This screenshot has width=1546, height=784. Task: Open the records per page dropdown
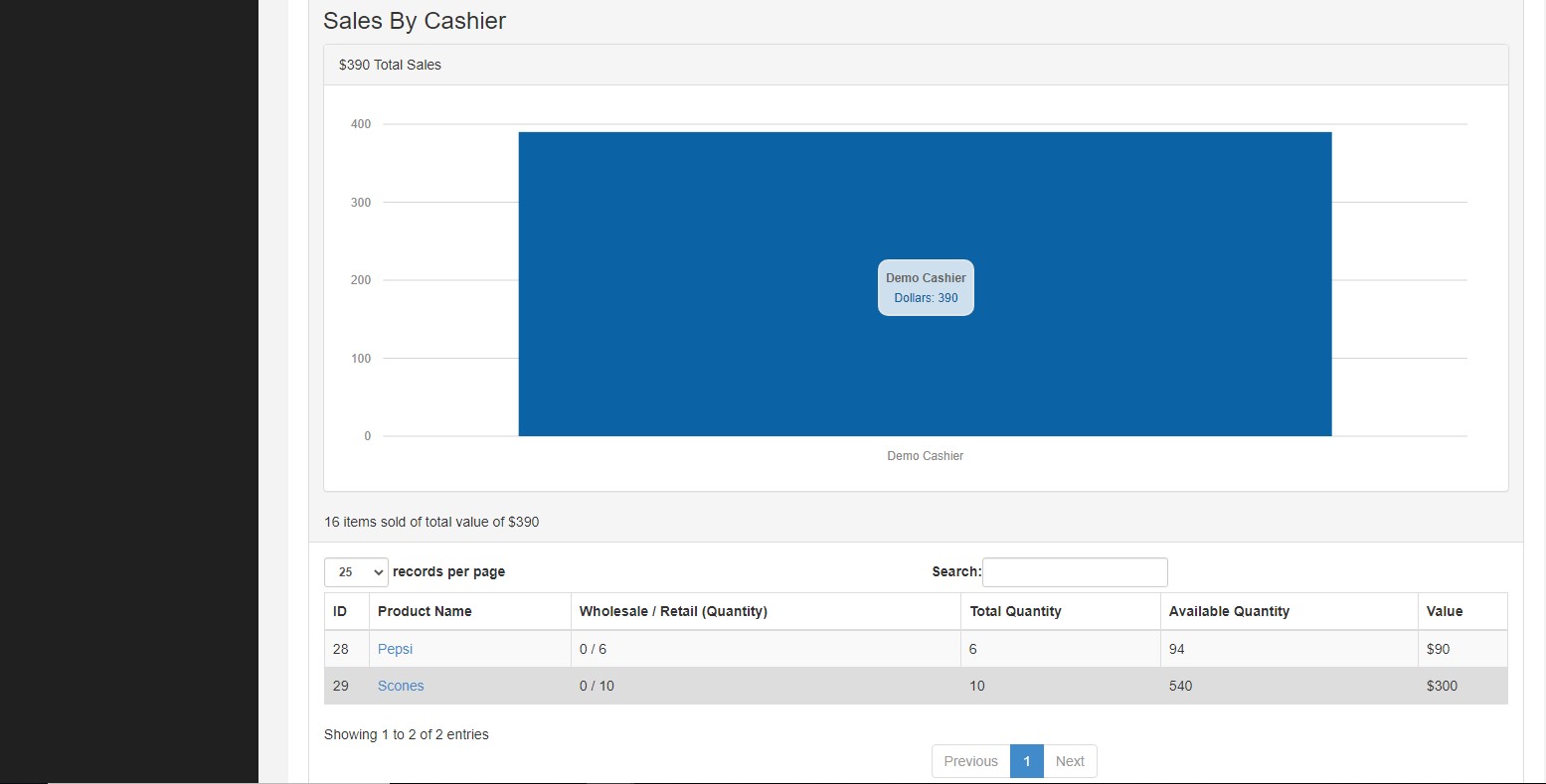(x=356, y=572)
